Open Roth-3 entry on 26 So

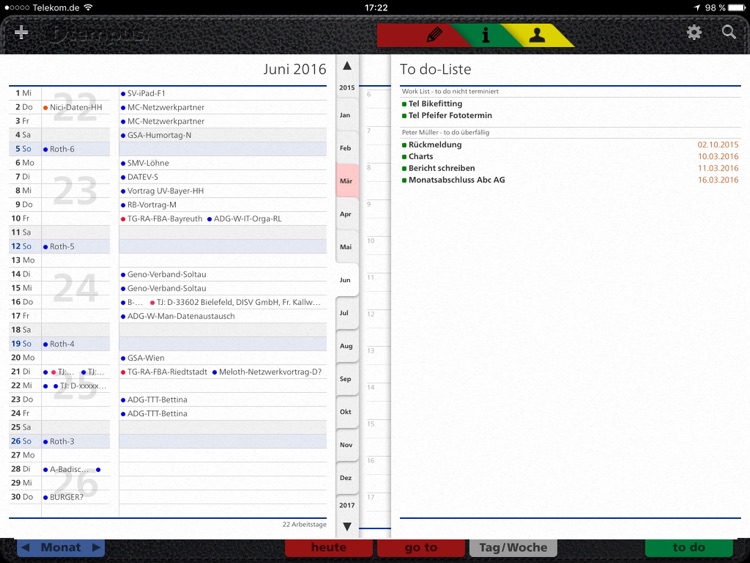(59, 442)
